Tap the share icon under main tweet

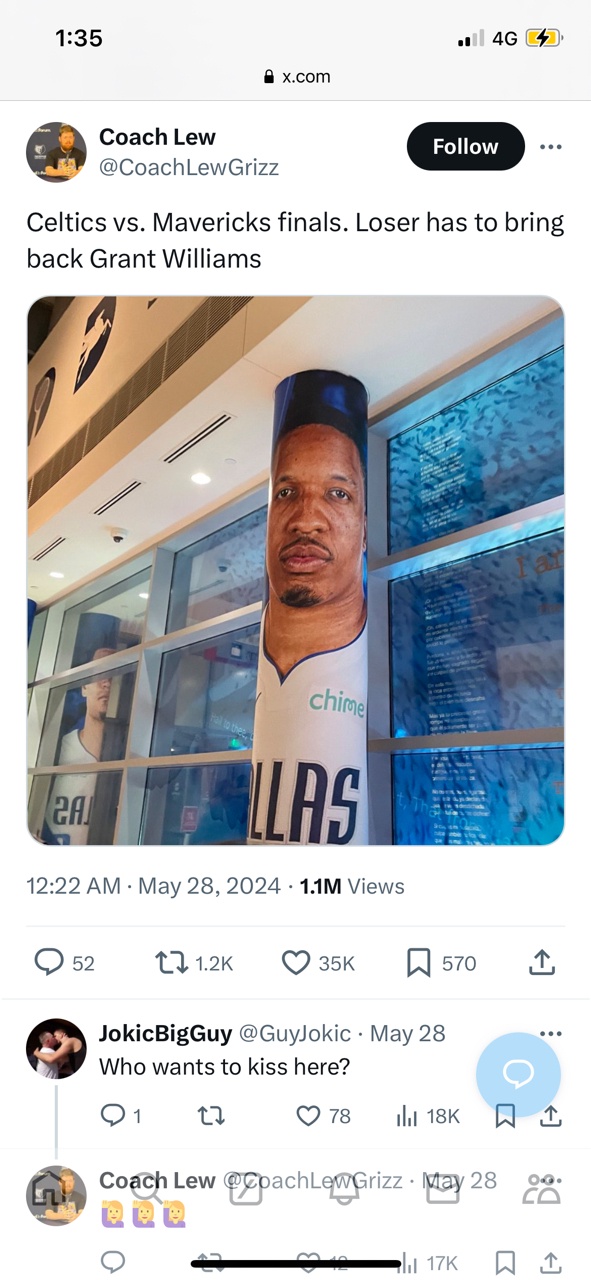point(541,962)
